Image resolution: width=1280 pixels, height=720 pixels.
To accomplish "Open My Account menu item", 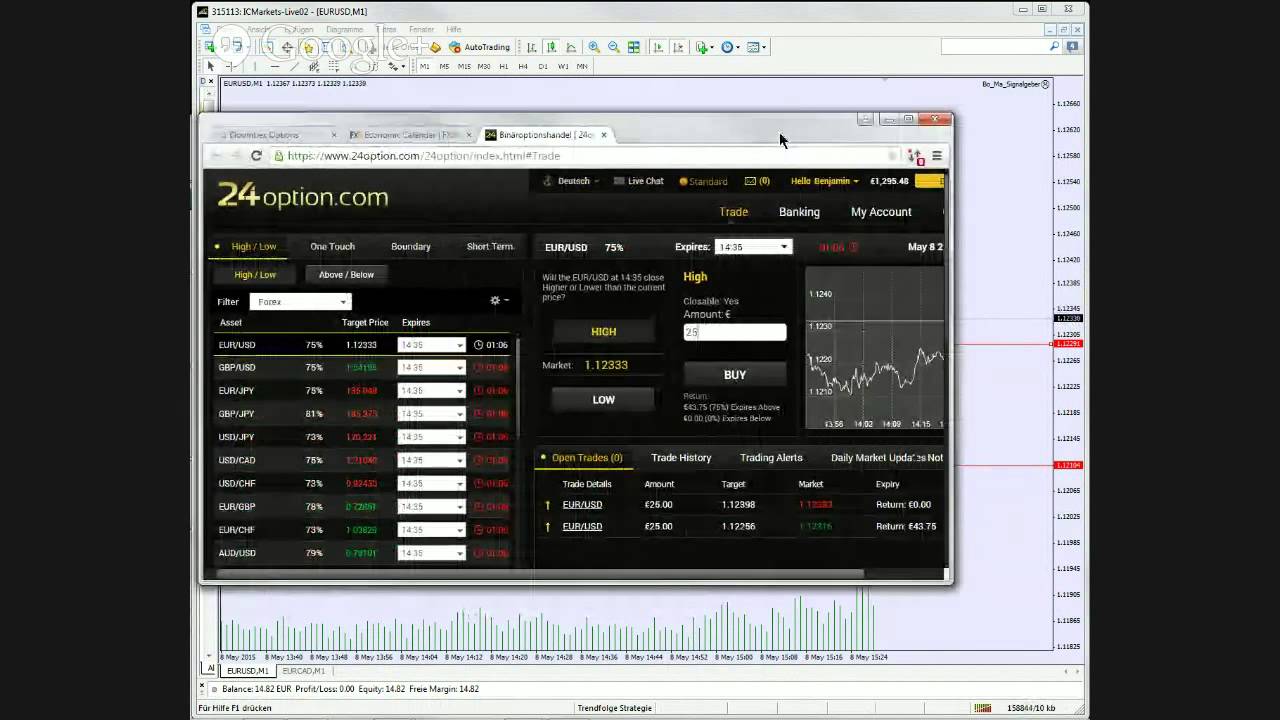I will click(x=881, y=212).
